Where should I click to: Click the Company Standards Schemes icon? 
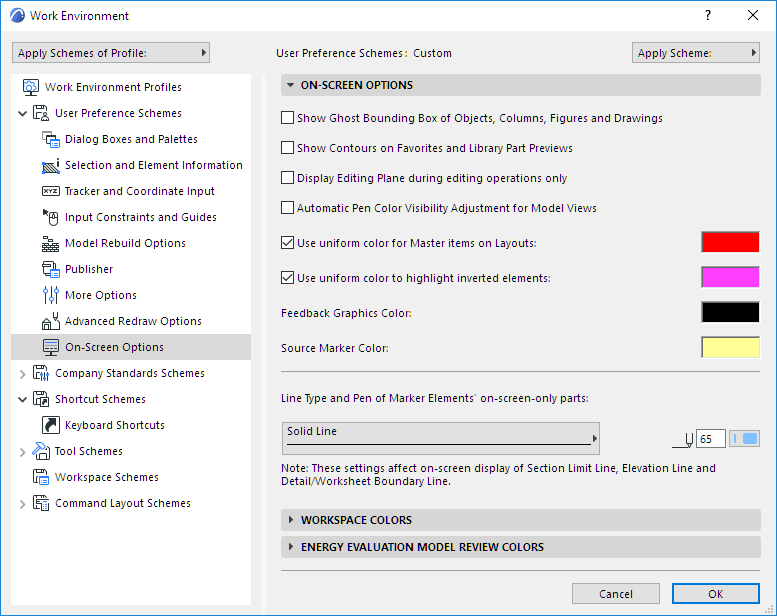tap(41, 373)
